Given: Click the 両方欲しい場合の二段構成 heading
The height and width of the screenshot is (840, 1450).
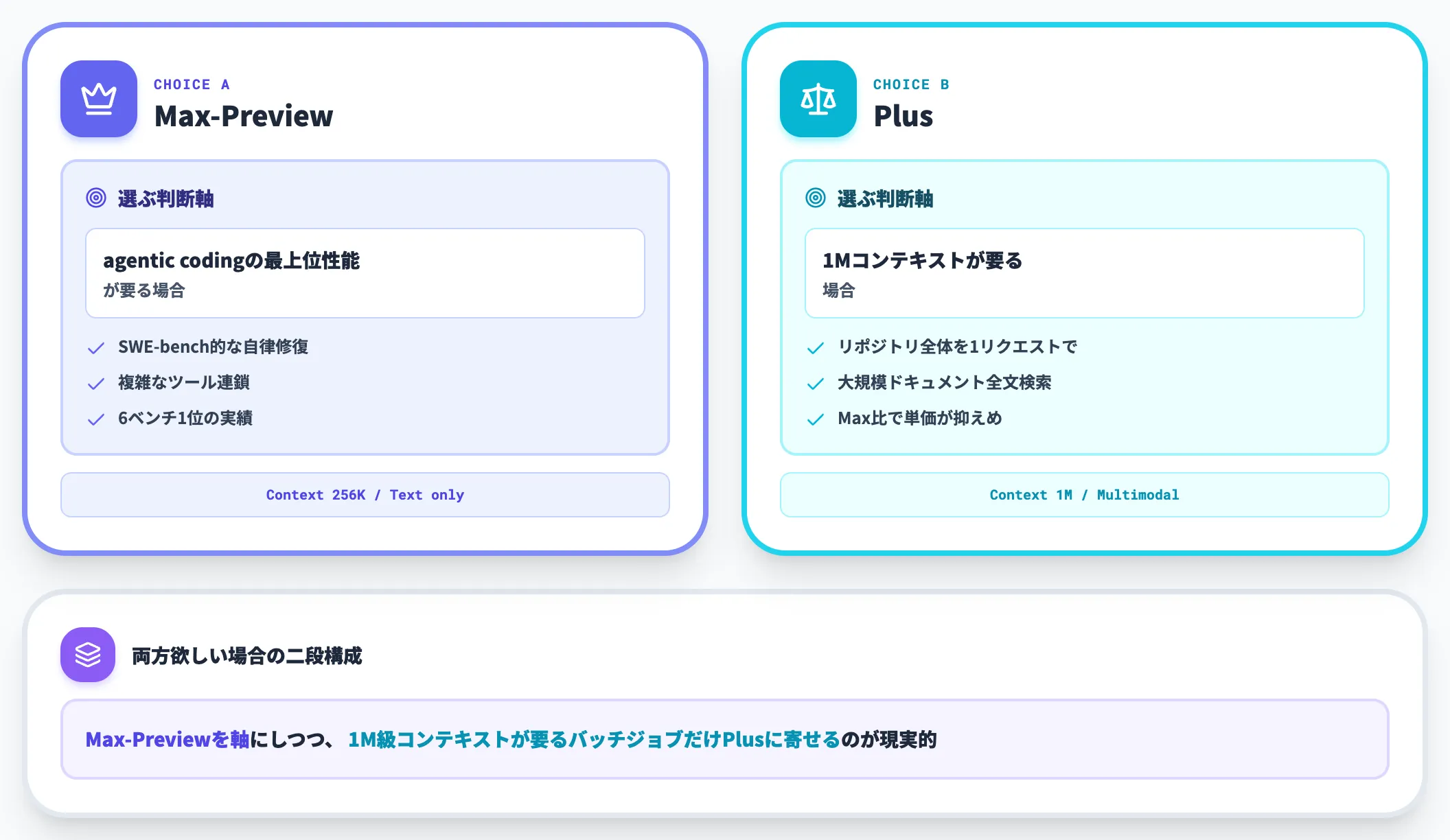Looking at the screenshot, I should 246,656.
